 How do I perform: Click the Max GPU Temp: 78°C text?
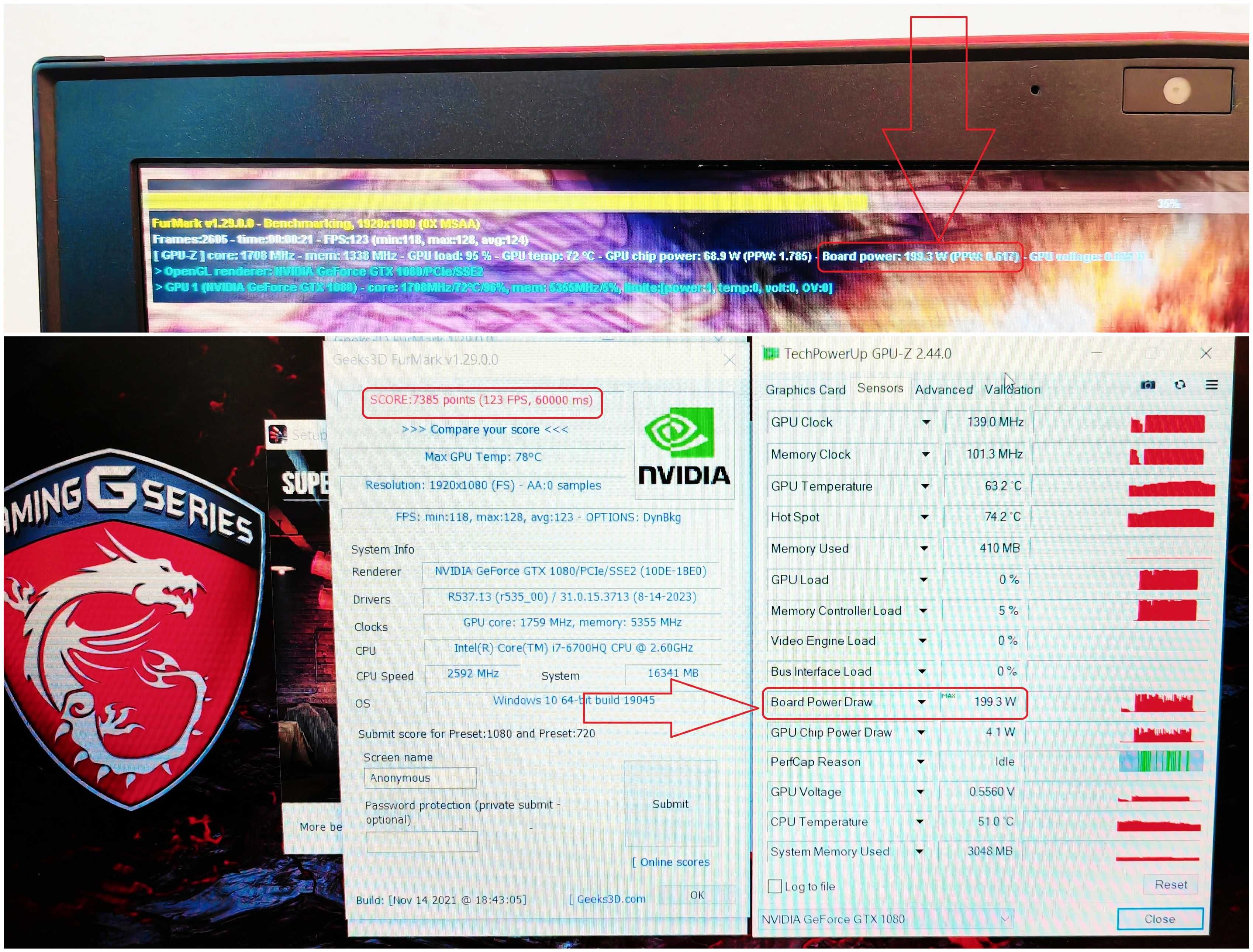pyautogui.click(x=483, y=457)
